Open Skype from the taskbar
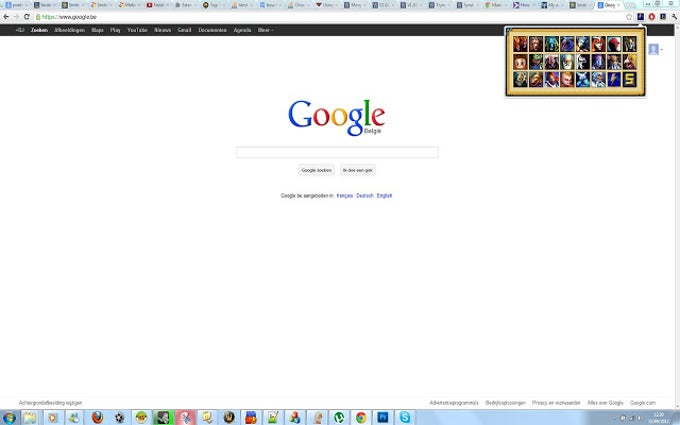The height and width of the screenshot is (425, 680). coord(405,418)
